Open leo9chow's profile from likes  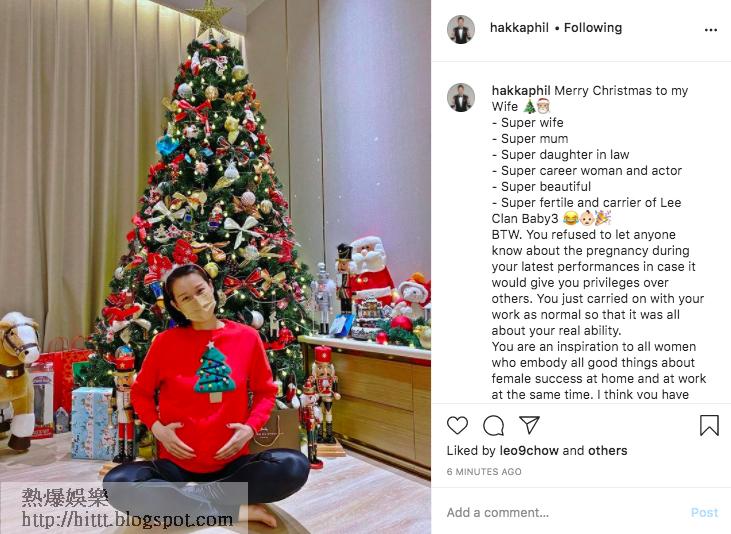tap(529, 451)
